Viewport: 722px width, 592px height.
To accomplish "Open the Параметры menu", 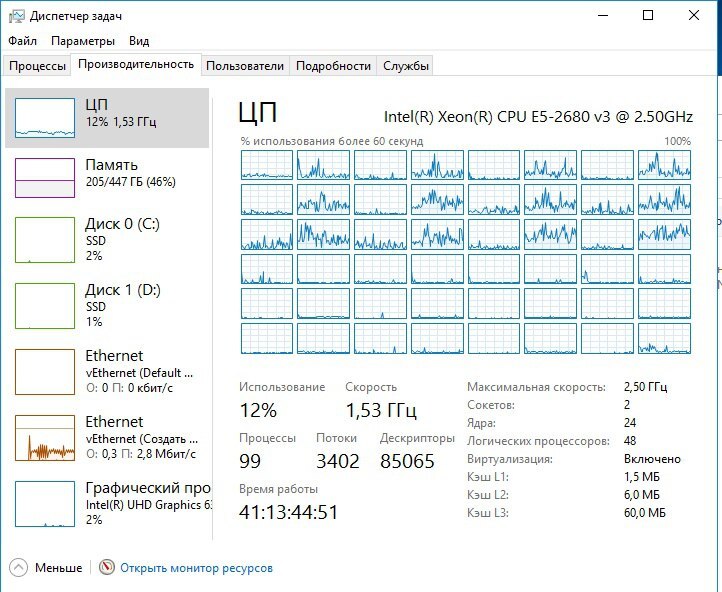I will tap(83, 41).
